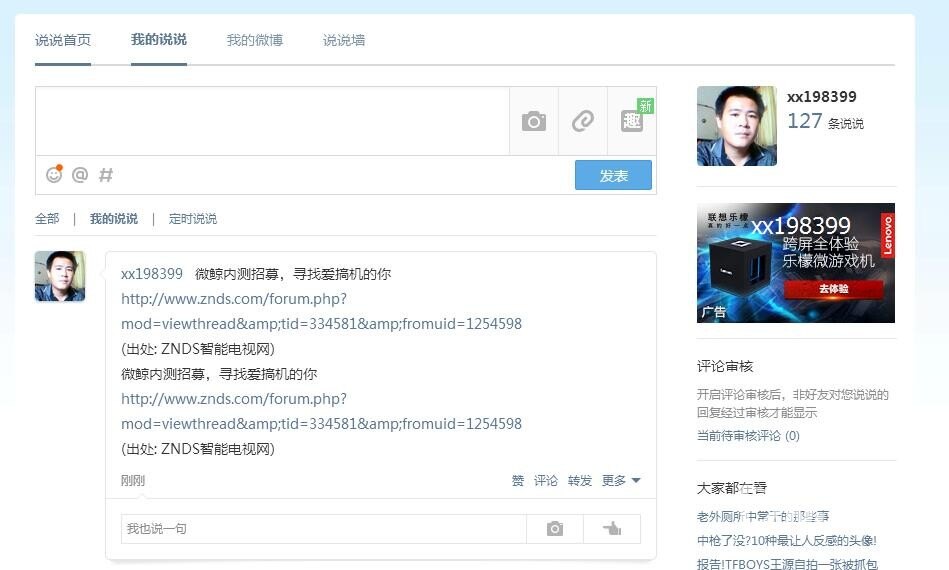
Task: Click 转发 to repost the post
Action: click(x=580, y=480)
